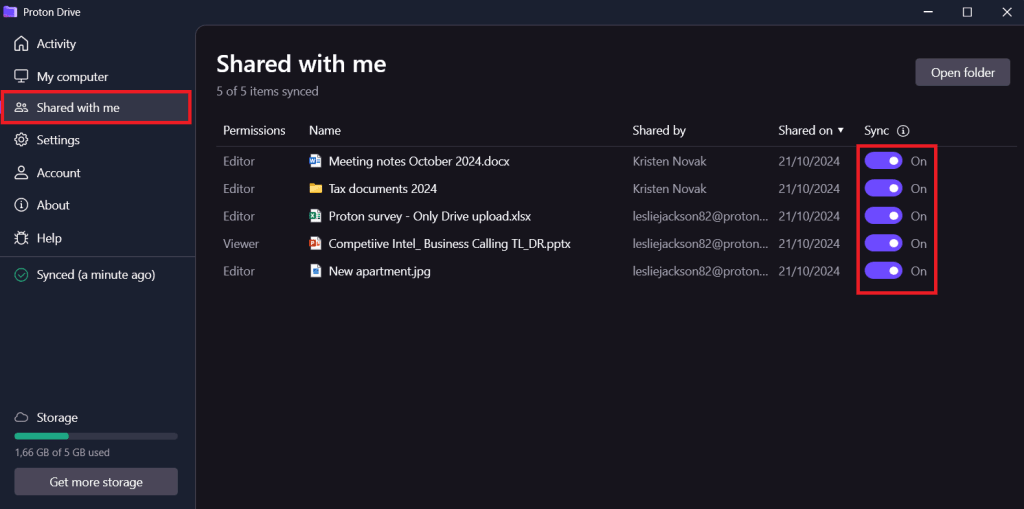1024x509 pixels.
Task: Click the Account person icon
Action: click(x=22, y=172)
